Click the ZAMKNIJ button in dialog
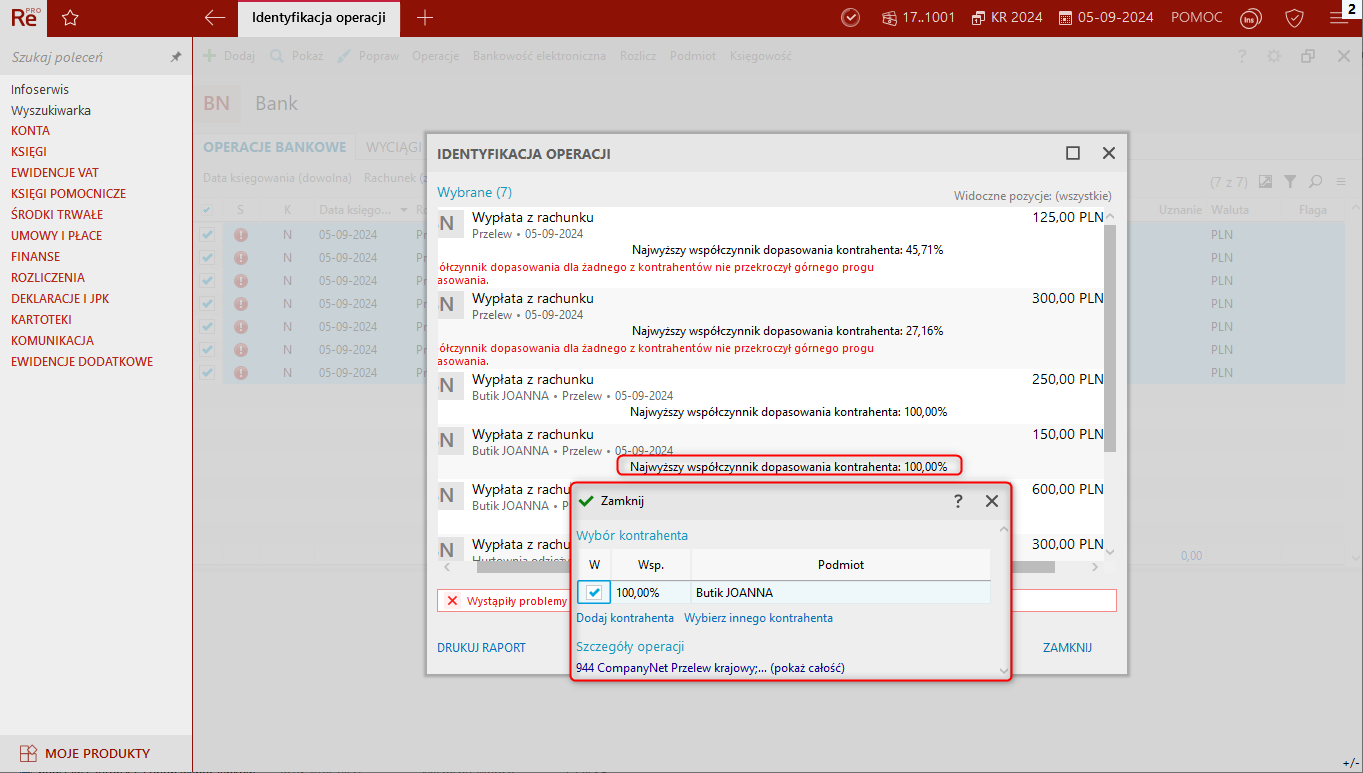This screenshot has width=1363, height=773. tap(1067, 648)
